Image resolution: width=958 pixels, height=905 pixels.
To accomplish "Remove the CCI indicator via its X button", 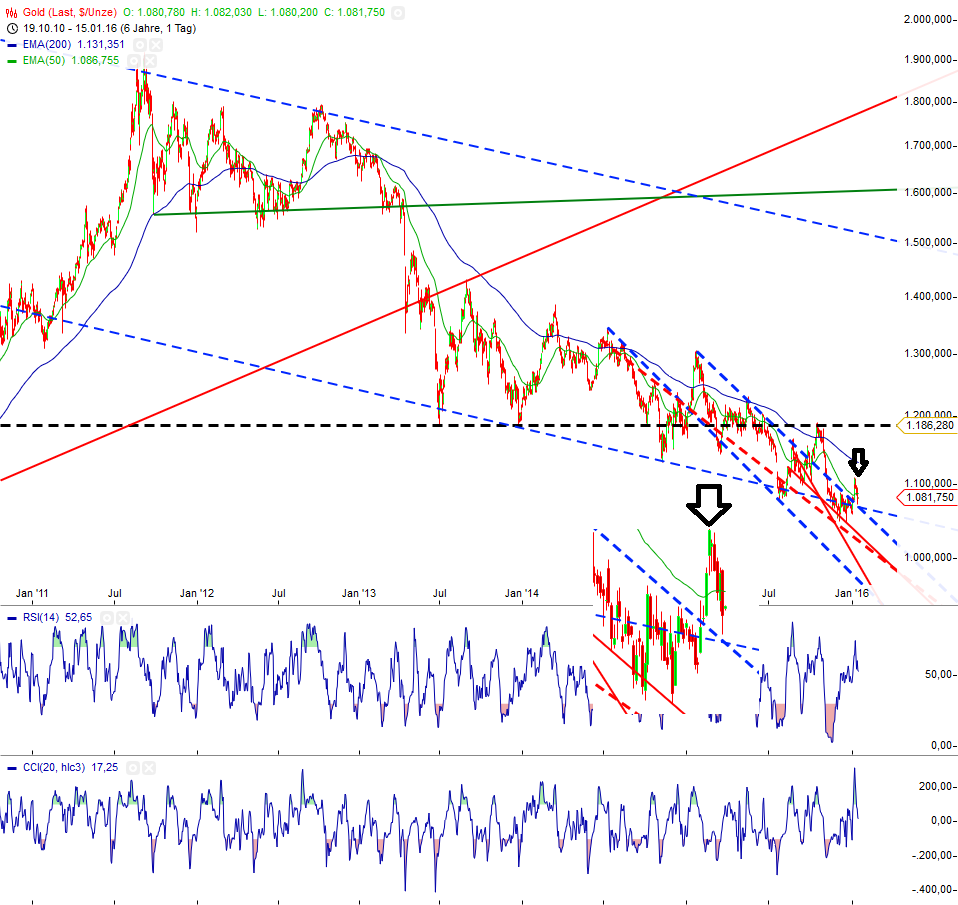I will click(x=148, y=766).
